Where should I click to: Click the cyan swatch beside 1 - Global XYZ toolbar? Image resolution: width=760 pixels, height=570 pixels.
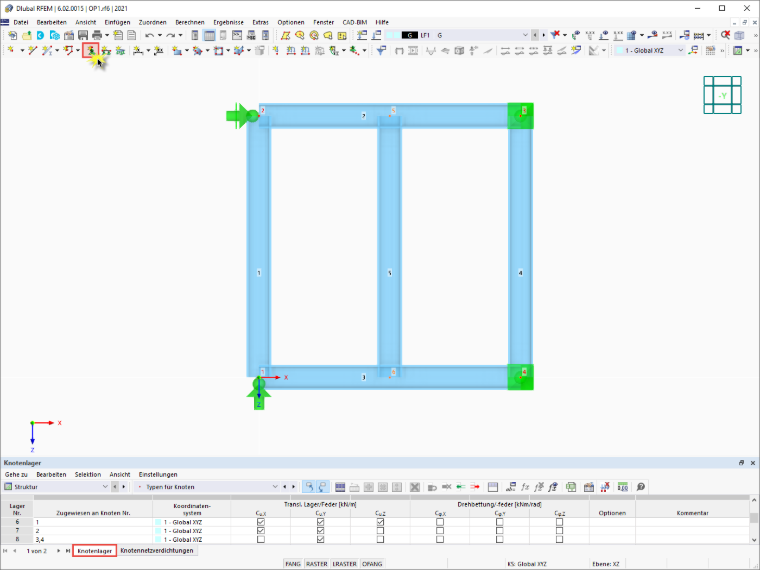619,50
